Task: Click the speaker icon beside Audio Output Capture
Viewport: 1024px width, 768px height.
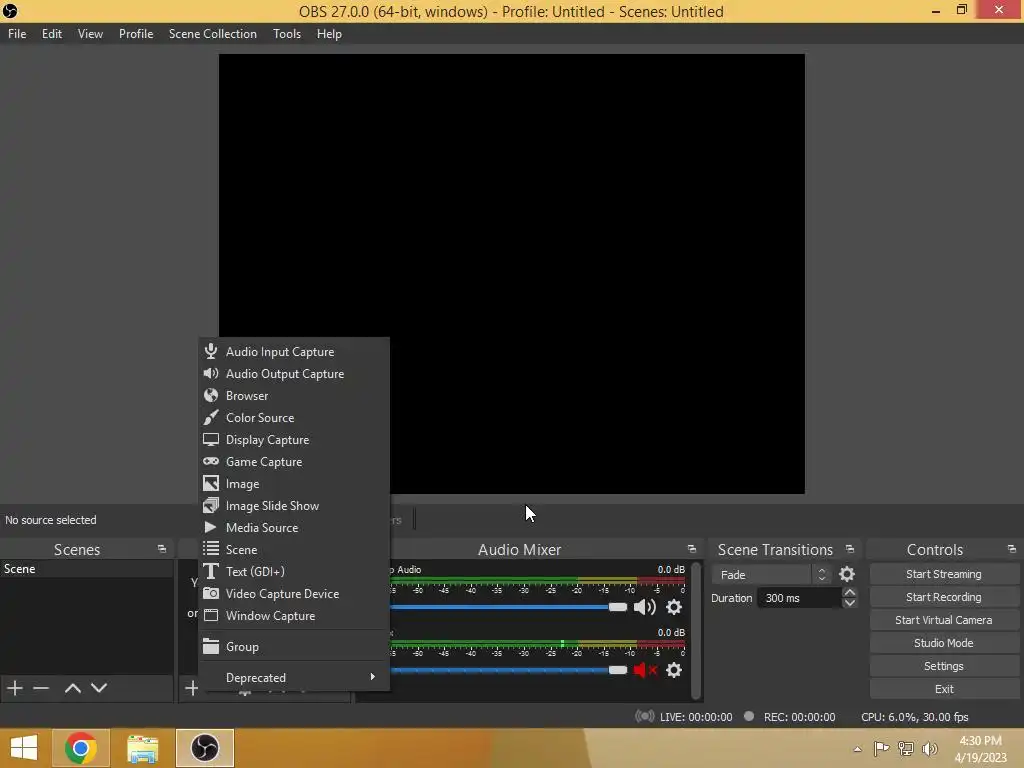Action: [x=210, y=374]
